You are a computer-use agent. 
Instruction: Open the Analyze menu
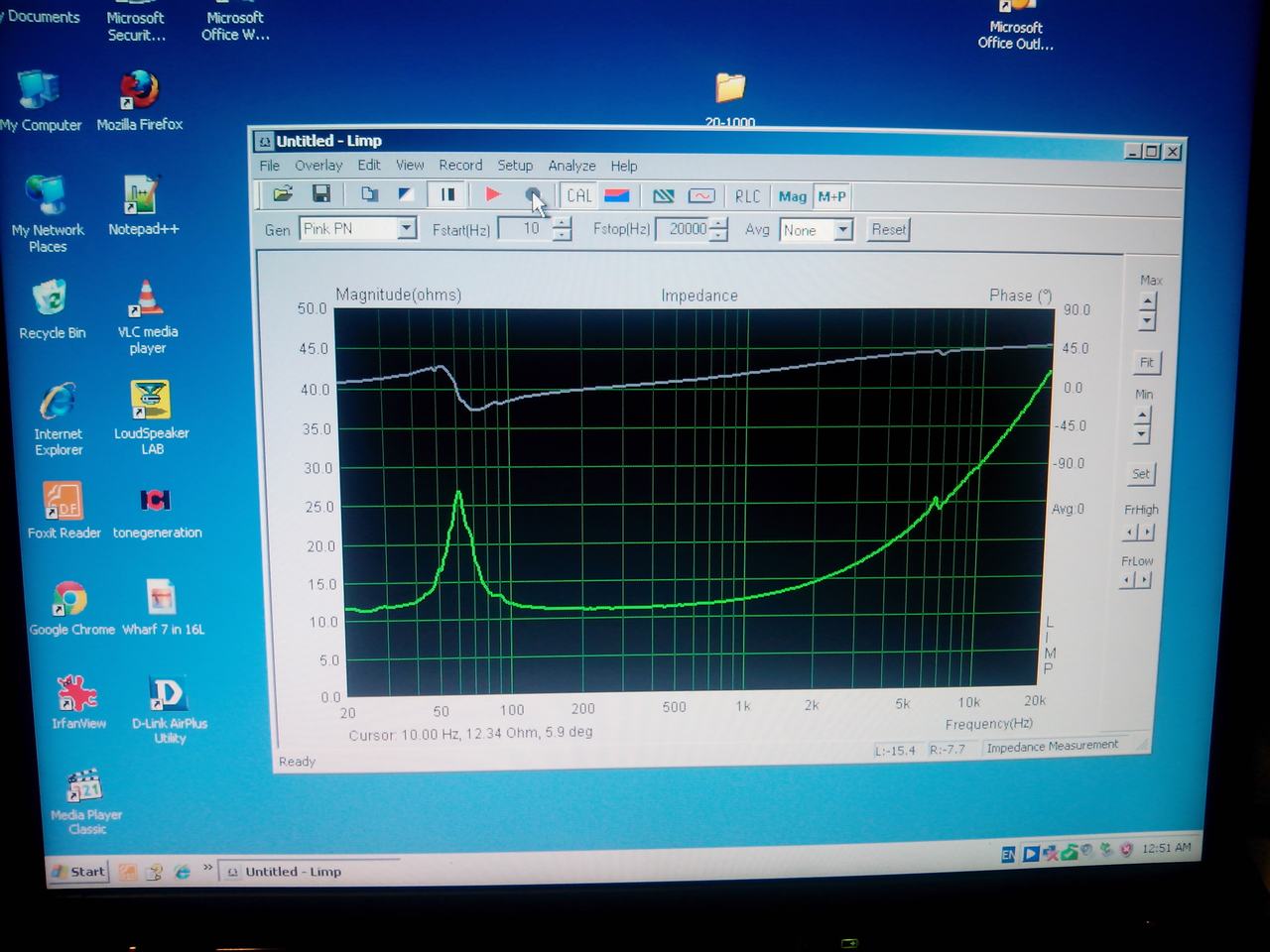pos(571,166)
